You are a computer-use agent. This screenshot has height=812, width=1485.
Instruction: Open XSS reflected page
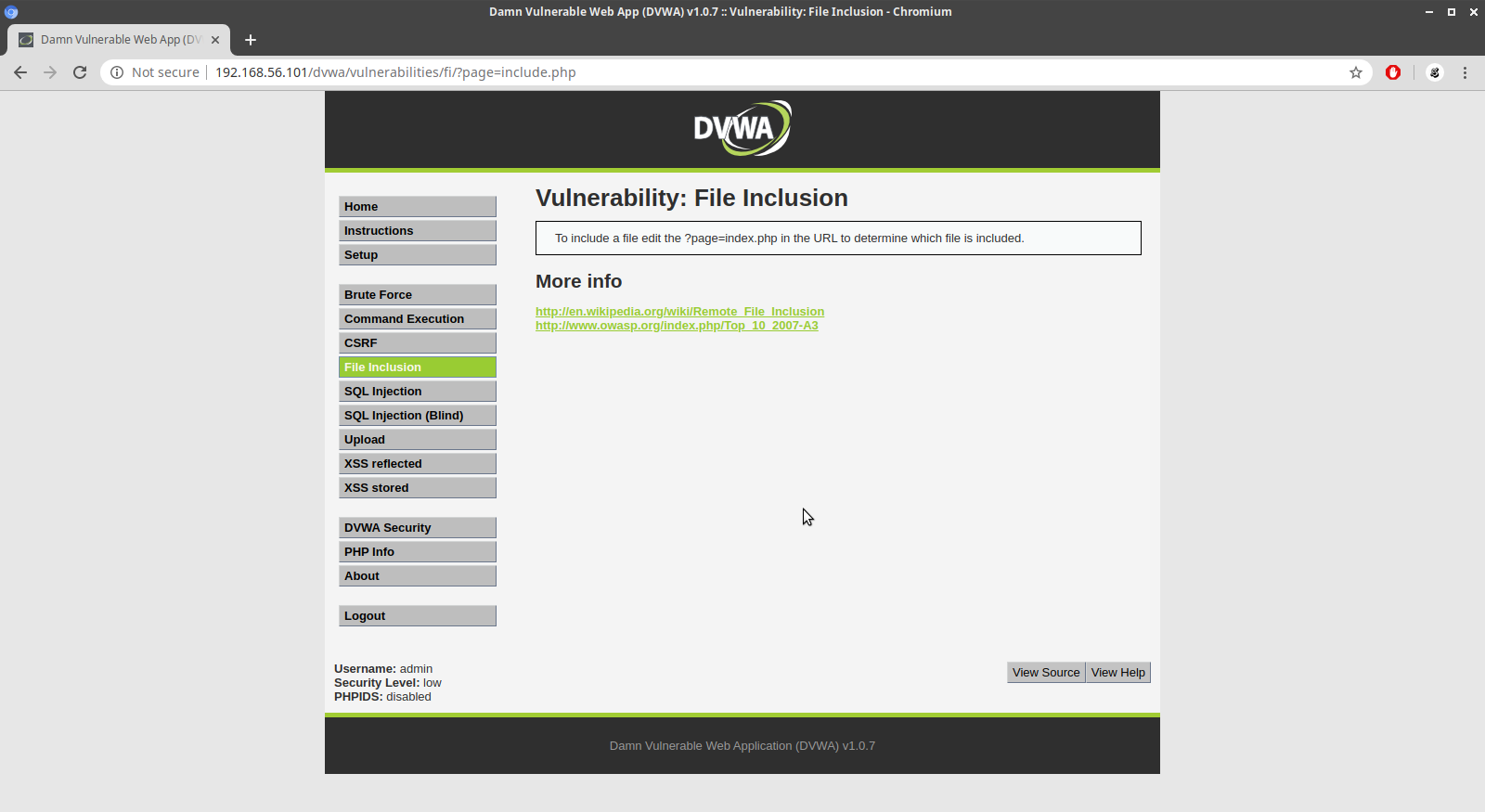click(x=418, y=464)
